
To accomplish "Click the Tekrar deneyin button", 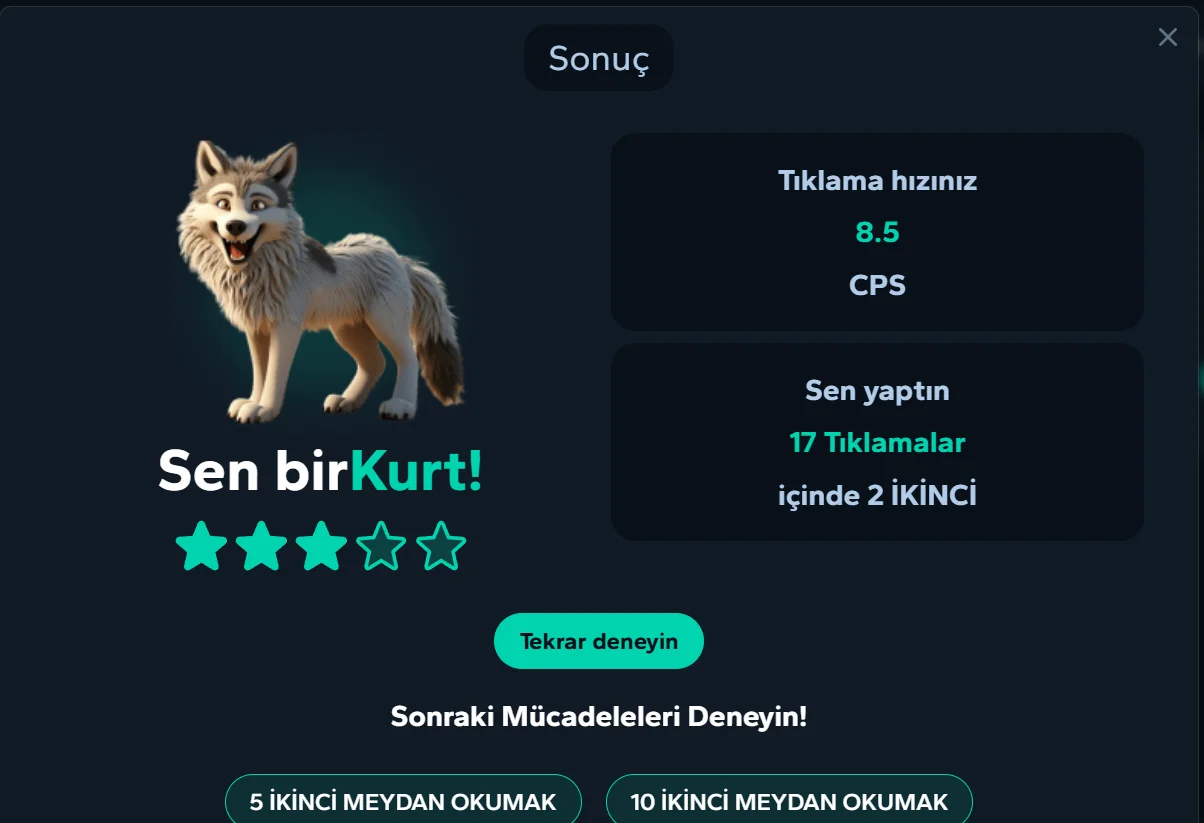I will [599, 641].
